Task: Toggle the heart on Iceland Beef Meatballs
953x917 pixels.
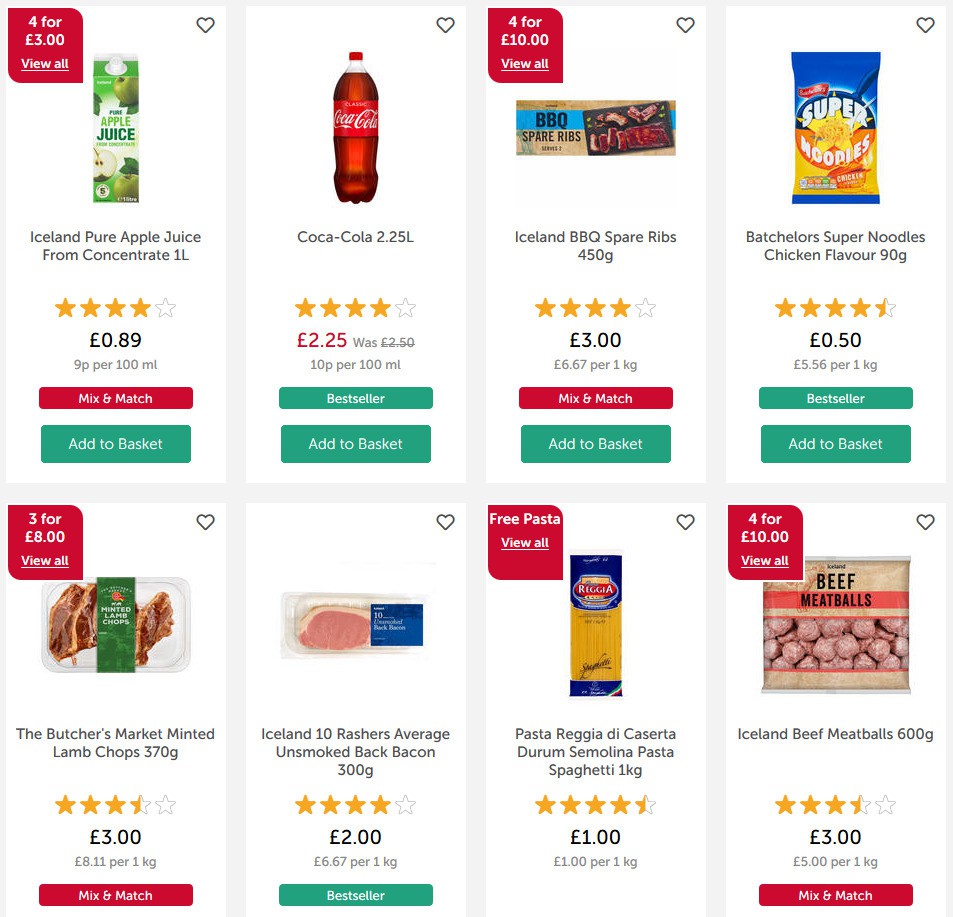Action: pyautogui.click(x=926, y=522)
